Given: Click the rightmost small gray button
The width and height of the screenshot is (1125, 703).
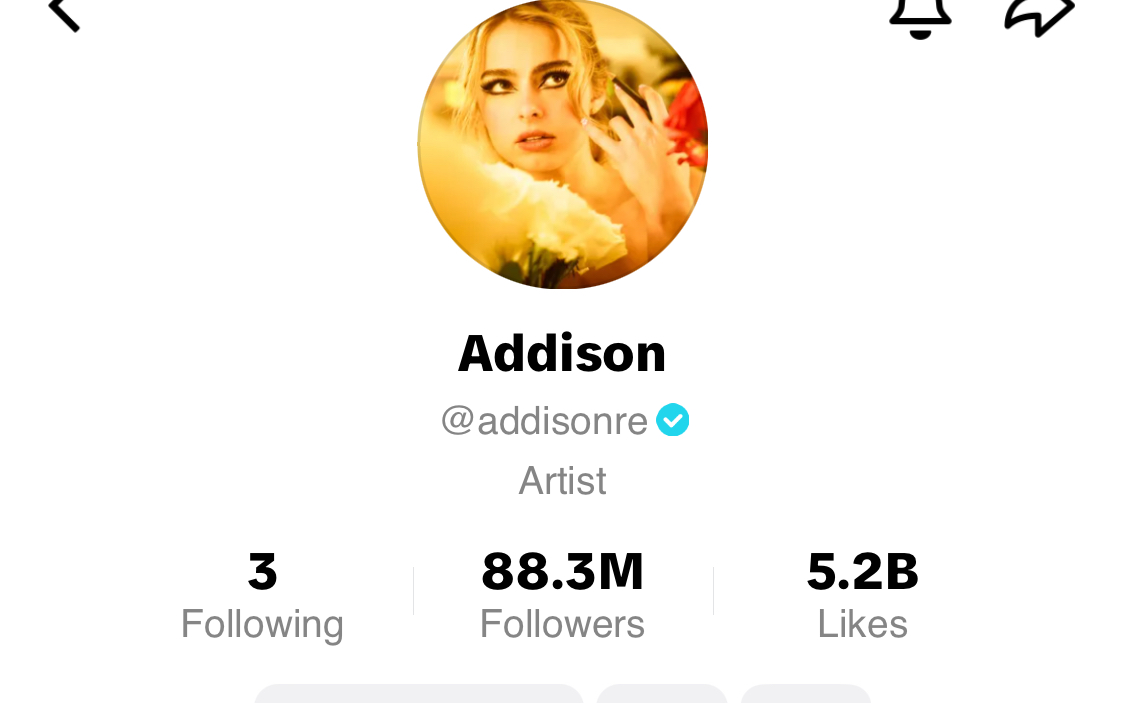Looking at the screenshot, I should (806, 694).
